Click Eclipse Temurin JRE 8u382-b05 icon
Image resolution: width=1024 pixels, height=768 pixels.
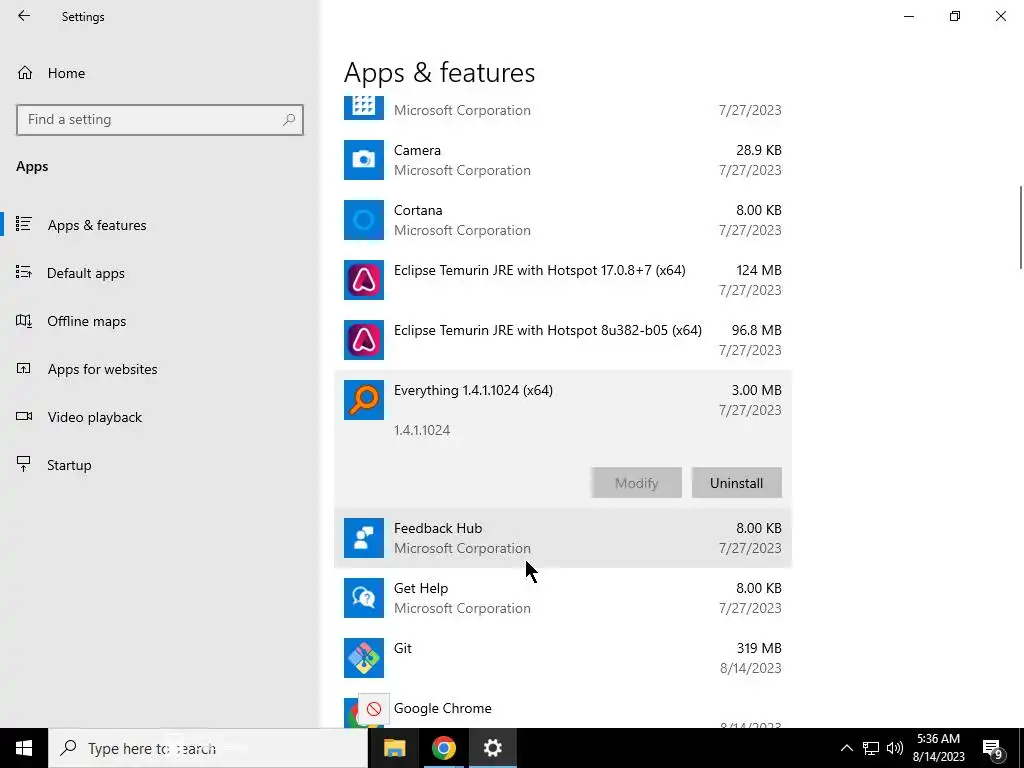pos(364,340)
